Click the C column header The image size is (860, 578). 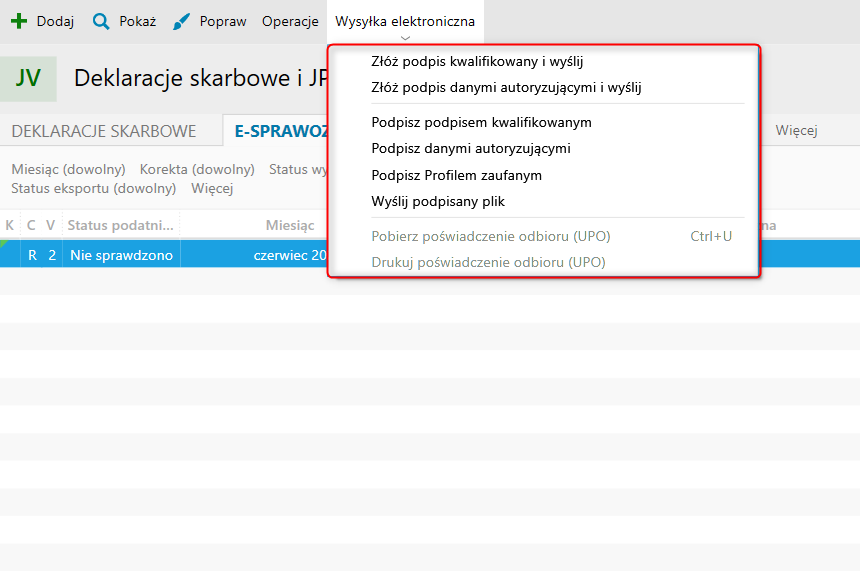pos(31,225)
